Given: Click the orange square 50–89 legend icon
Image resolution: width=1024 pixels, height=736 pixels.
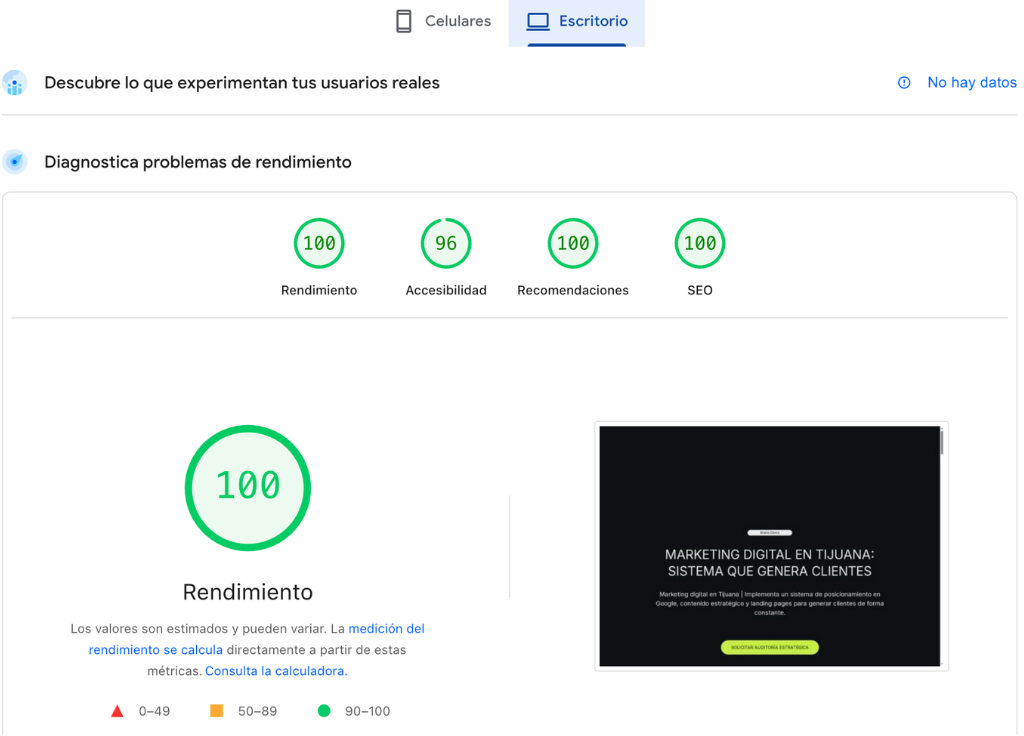Looking at the screenshot, I should tap(216, 711).
